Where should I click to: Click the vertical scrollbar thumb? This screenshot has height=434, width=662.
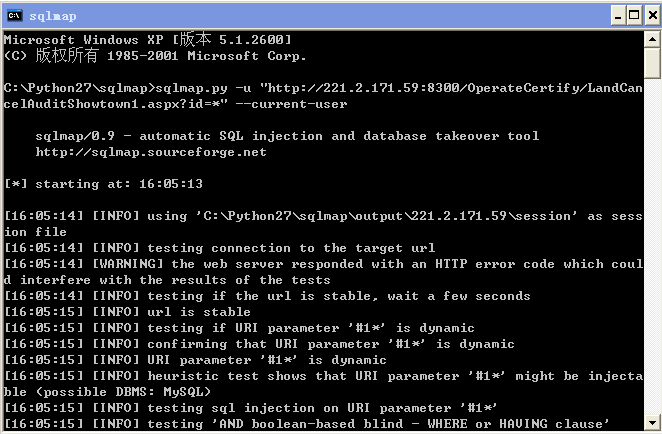tap(652, 63)
